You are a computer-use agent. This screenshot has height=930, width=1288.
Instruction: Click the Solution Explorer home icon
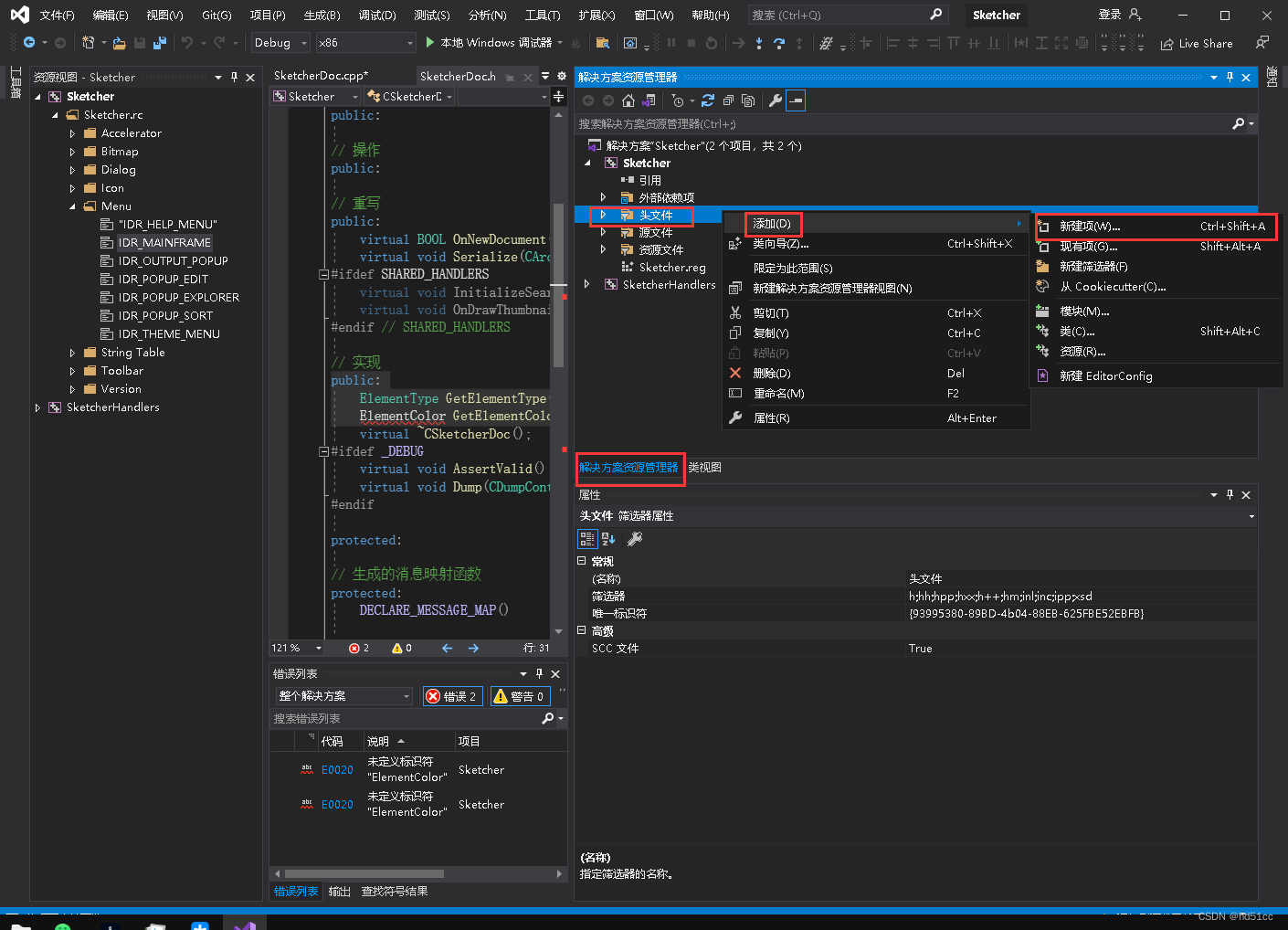tap(628, 100)
